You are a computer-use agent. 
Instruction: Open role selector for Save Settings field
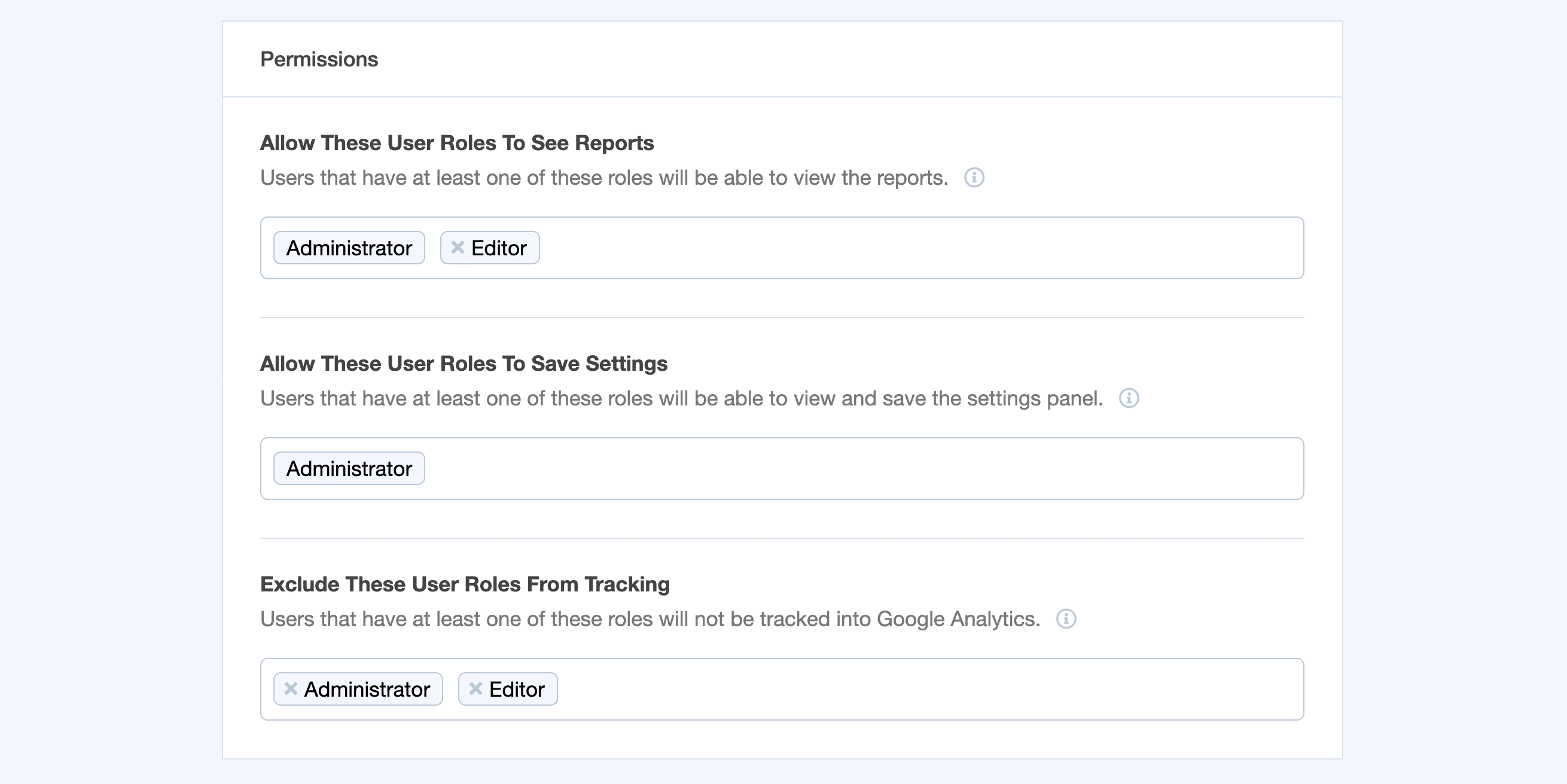852,469
